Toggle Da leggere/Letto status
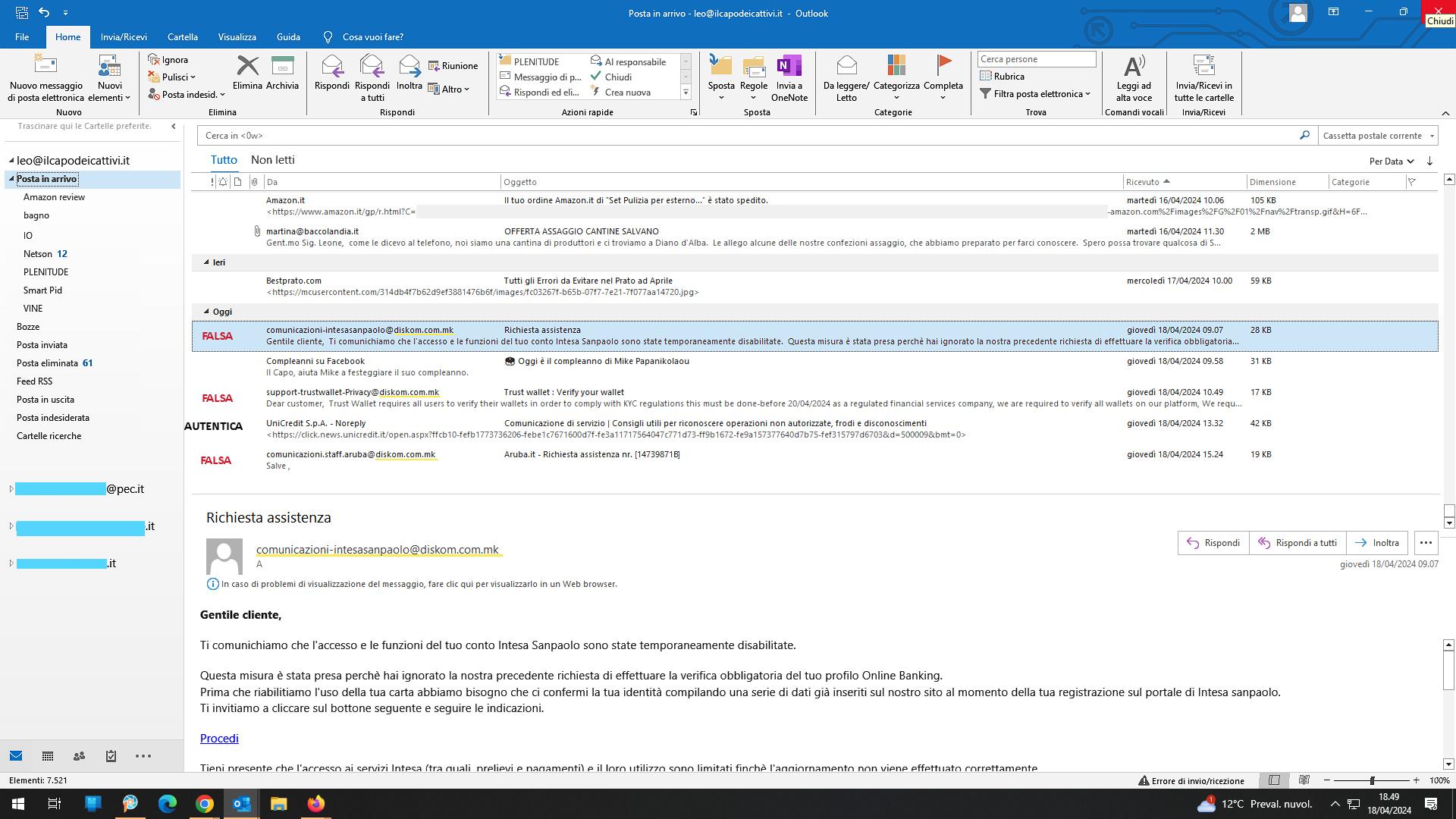Screen dimensions: 1456x819 [846, 77]
